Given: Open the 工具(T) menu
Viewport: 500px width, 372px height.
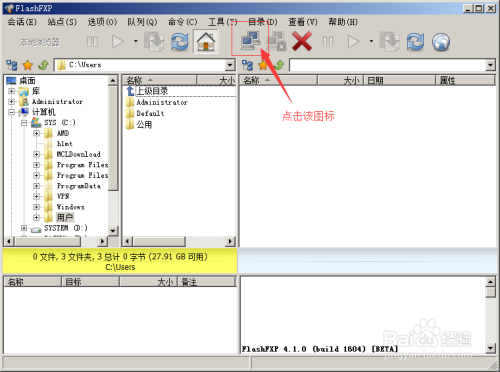Looking at the screenshot, I should [x=223, y=22].
